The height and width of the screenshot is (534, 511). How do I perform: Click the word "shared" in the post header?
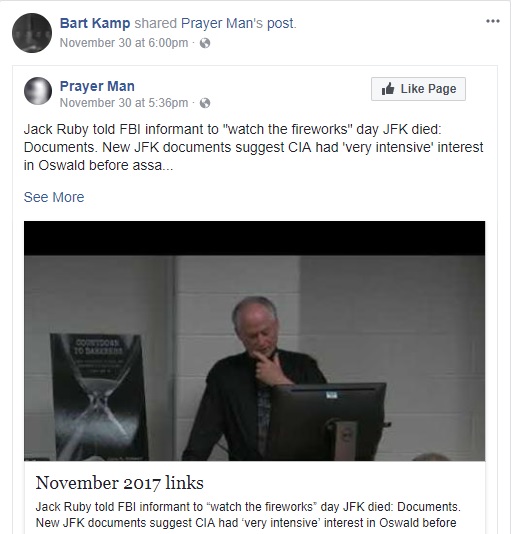156,23
